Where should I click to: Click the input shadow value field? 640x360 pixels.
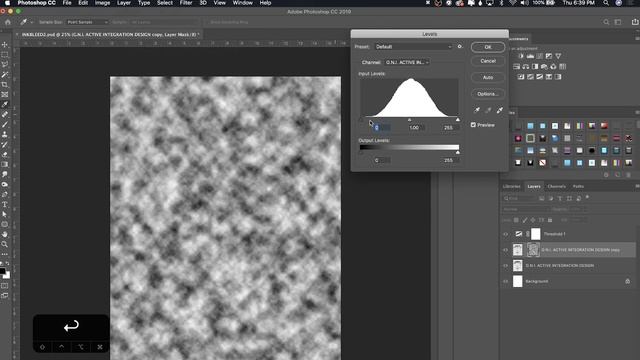coord(382,128)
